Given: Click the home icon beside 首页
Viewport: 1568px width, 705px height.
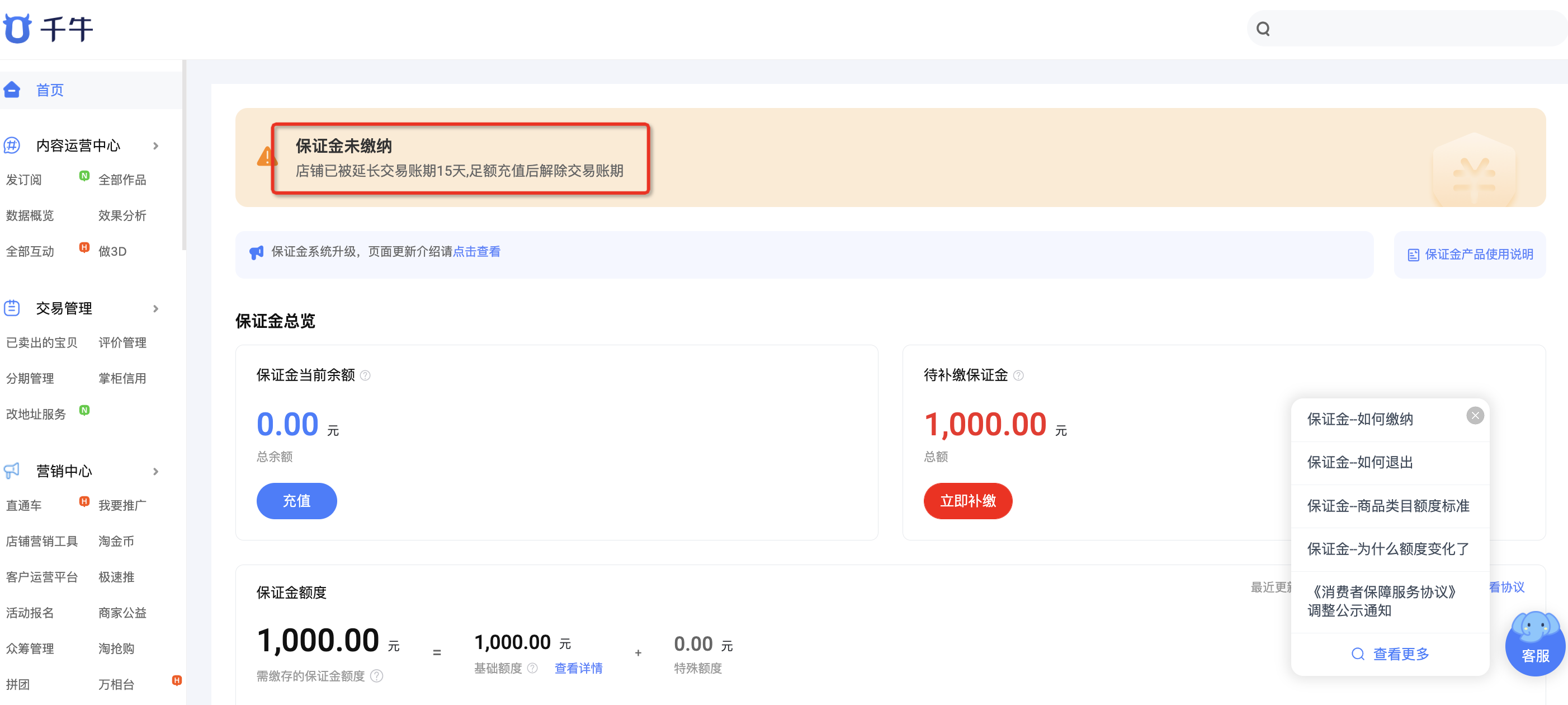Looking at the screenshot, I should click(12, 90).
